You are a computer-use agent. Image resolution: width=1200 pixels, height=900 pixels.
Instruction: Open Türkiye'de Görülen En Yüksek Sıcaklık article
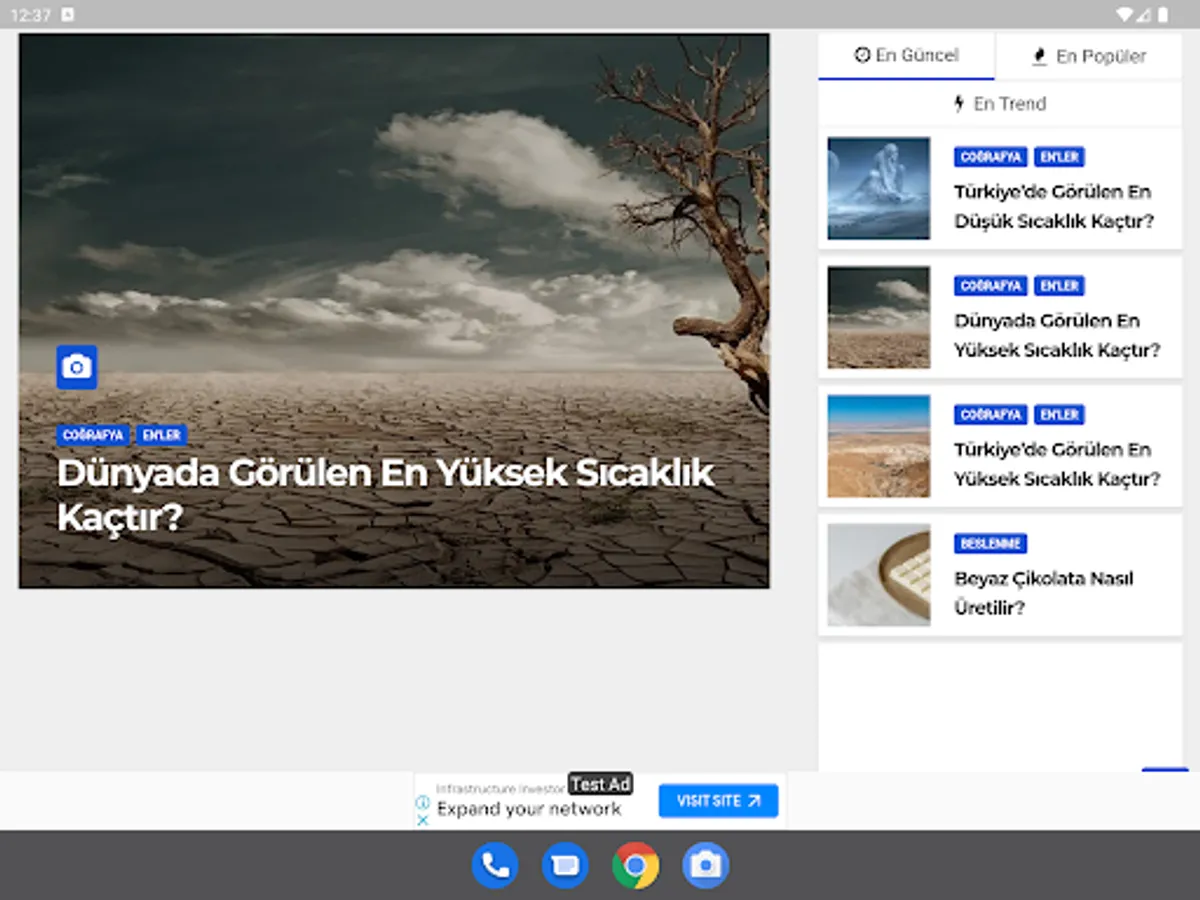[1057, 464]
